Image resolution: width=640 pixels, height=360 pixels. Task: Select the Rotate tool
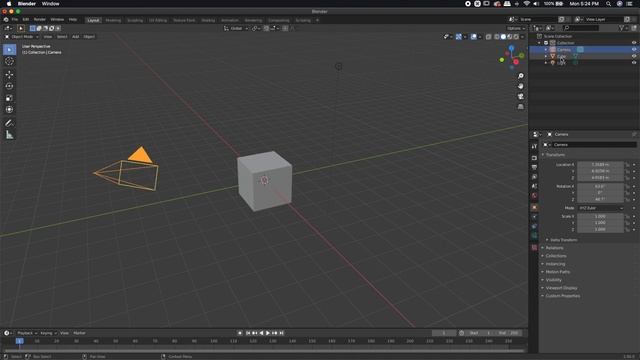(x=9, y=86)
